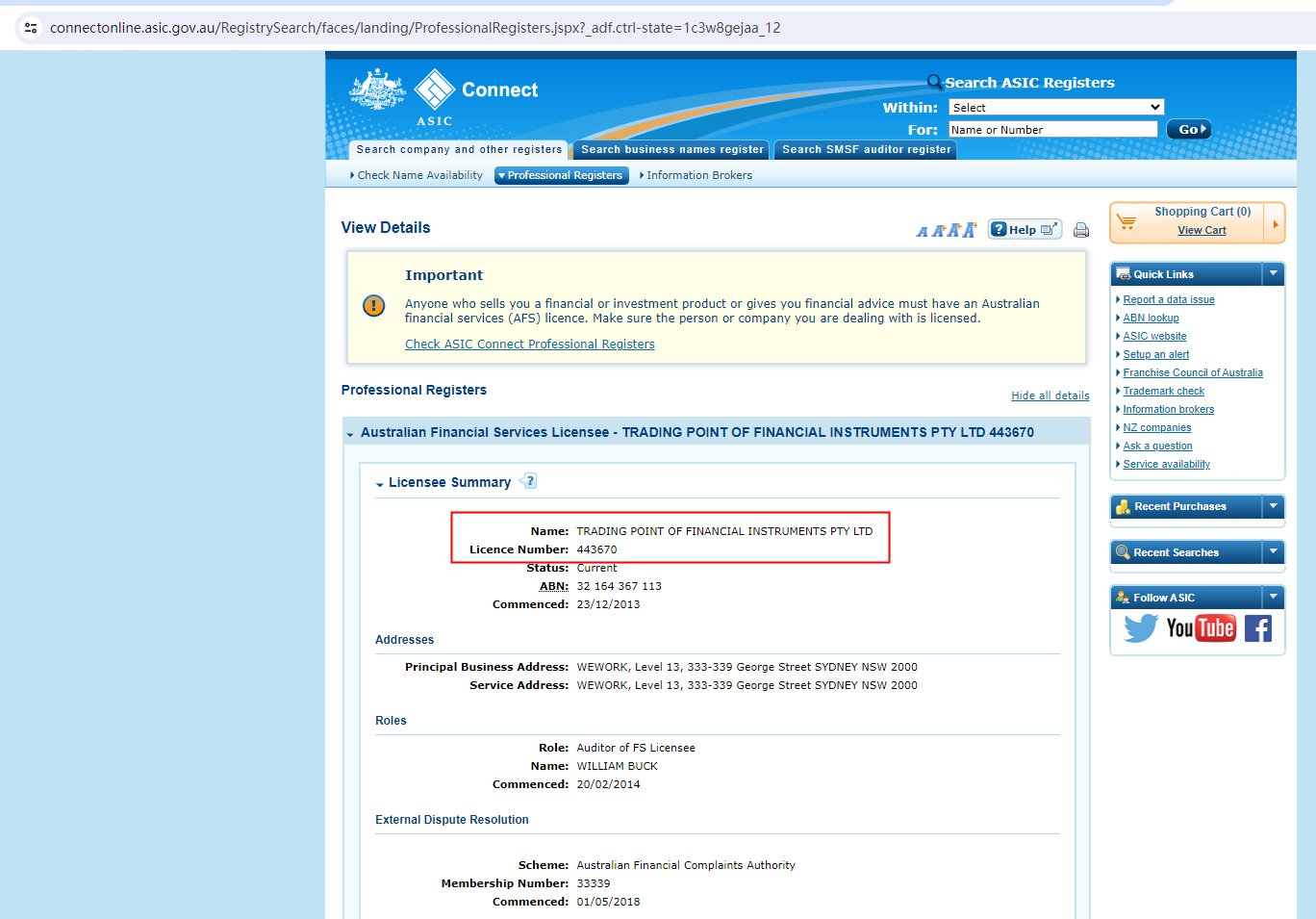Open Franchise Council of Australia link
Viewport: 1316px width, 919px height.
click(1193, 373)
